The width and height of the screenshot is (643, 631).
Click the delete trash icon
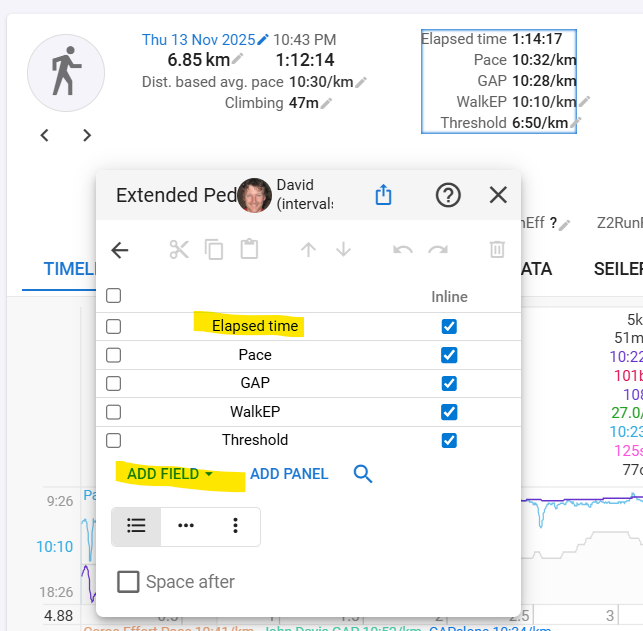[497, 249]
